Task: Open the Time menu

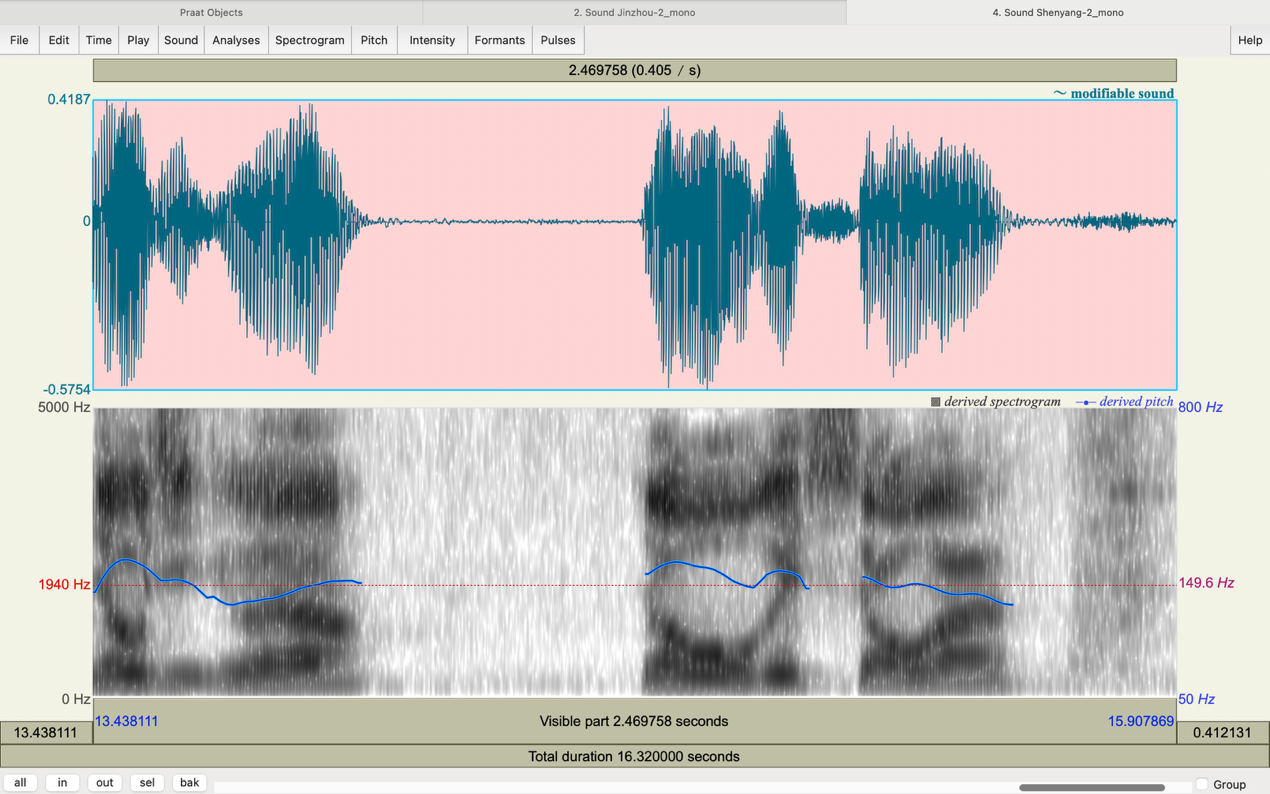Action: [x=98, y=40]
